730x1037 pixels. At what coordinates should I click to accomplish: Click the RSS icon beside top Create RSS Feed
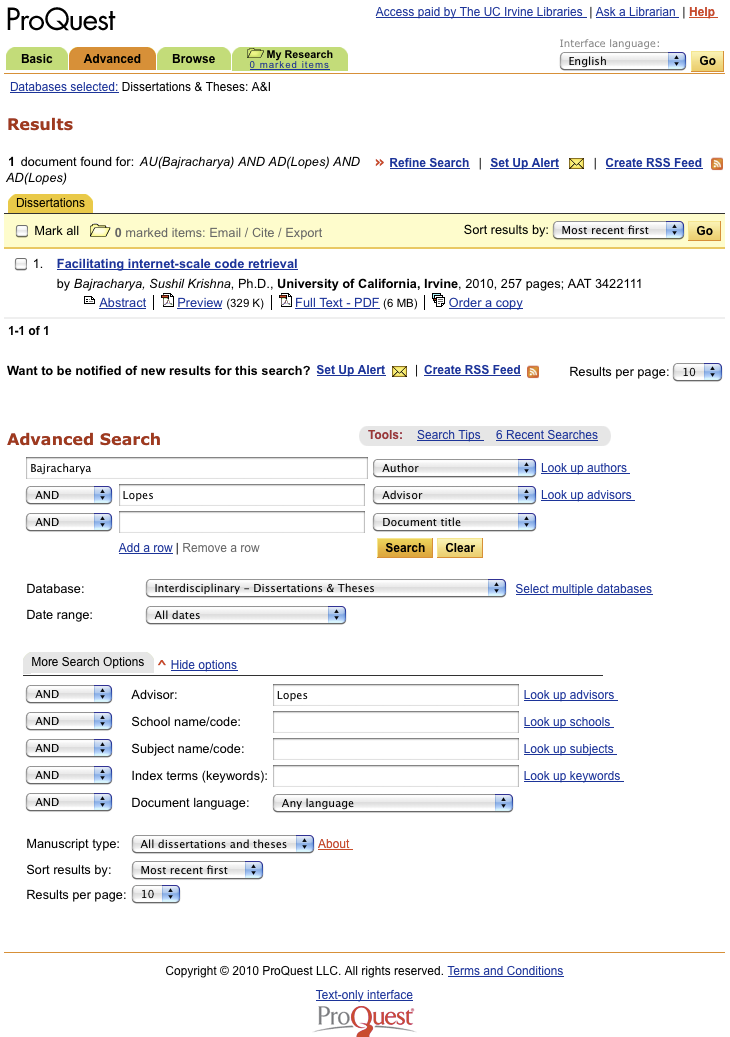click(717, 163)
